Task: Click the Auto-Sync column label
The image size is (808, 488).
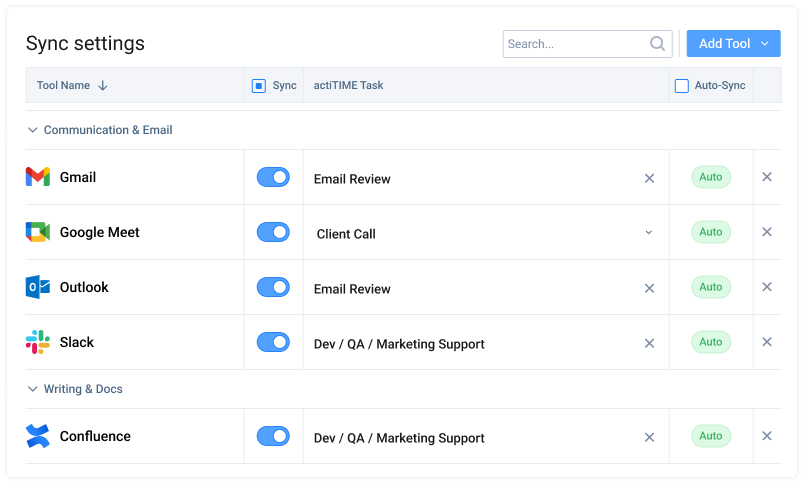Action: coord(720,86)
